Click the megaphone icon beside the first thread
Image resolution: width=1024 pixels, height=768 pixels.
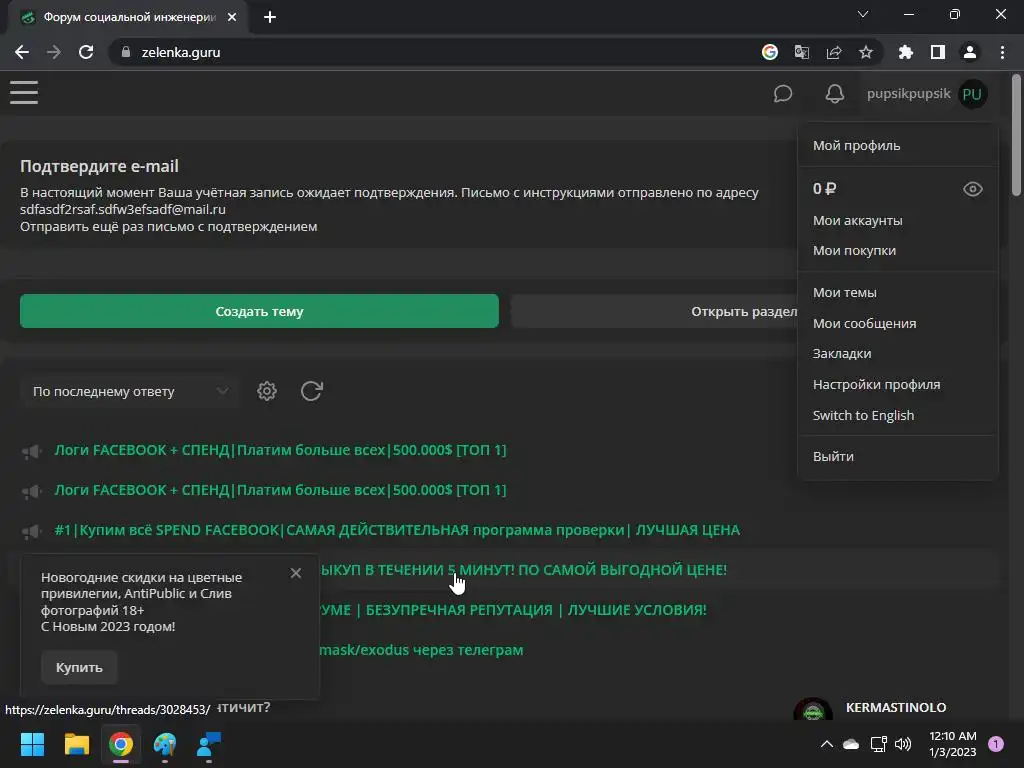[31, 451]
